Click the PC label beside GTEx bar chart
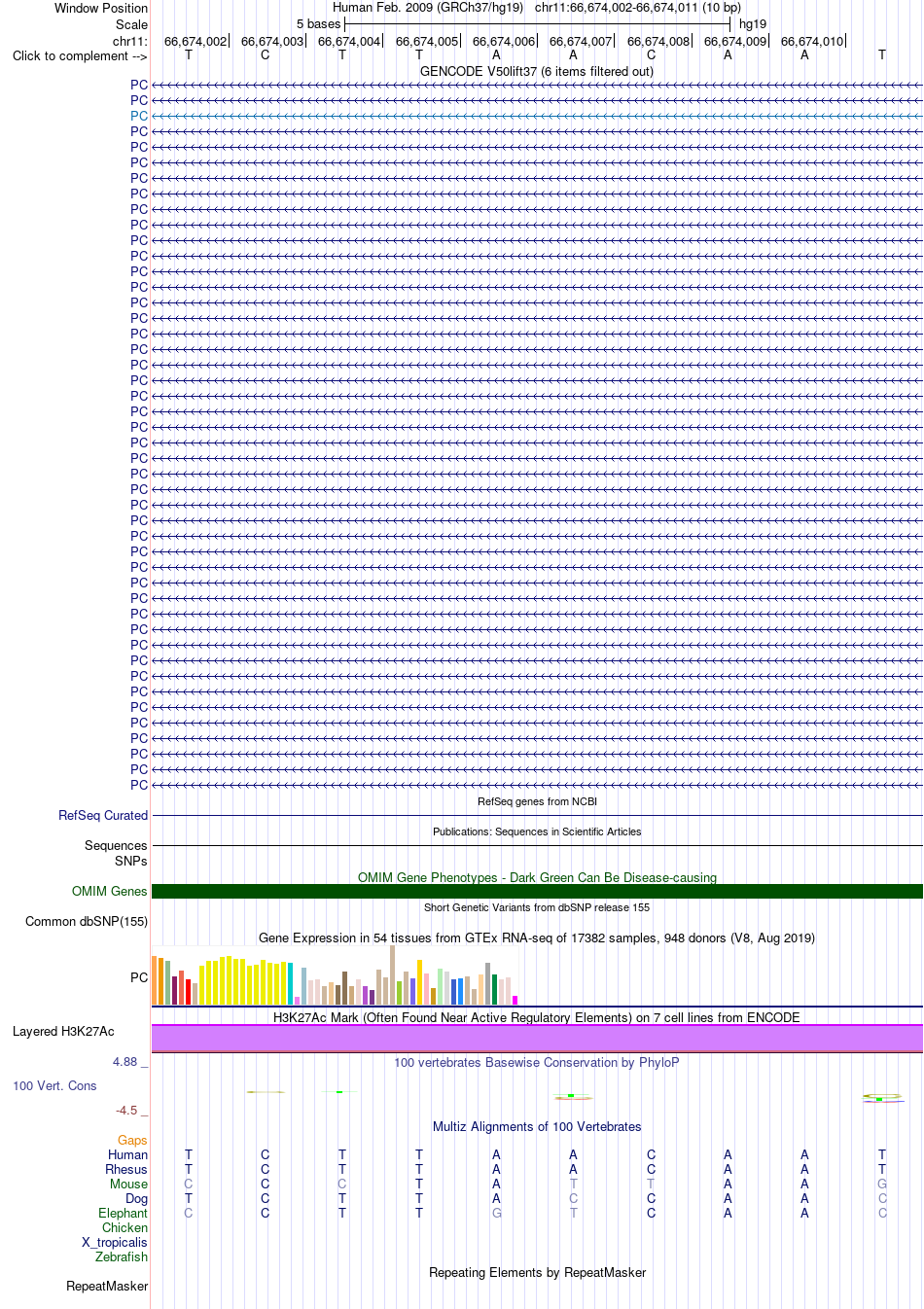Viewport: 924px width, 1309px height. coord(139,977)
